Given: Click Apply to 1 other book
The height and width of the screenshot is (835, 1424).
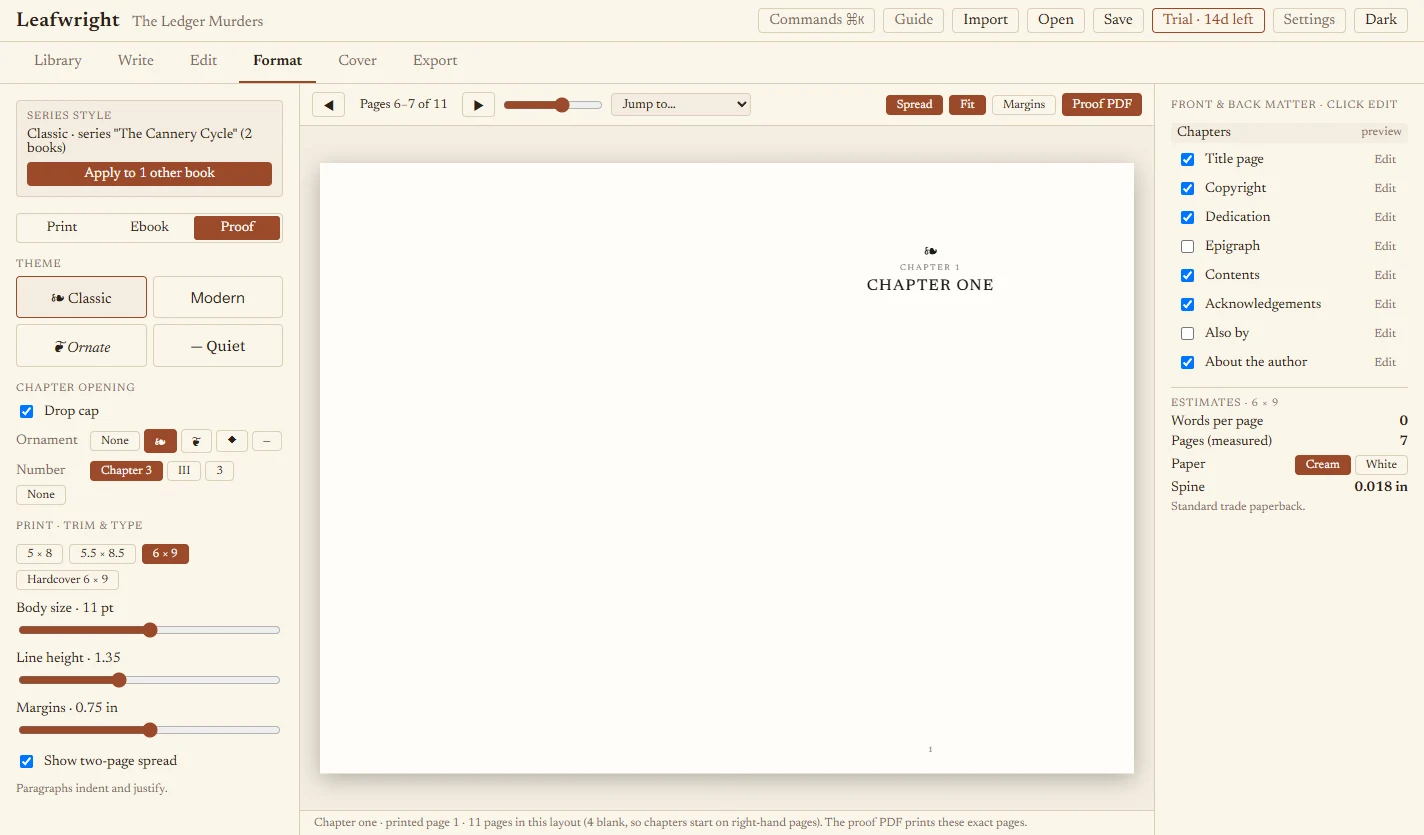Looking at the screenshot, I should tap(150, 173).
